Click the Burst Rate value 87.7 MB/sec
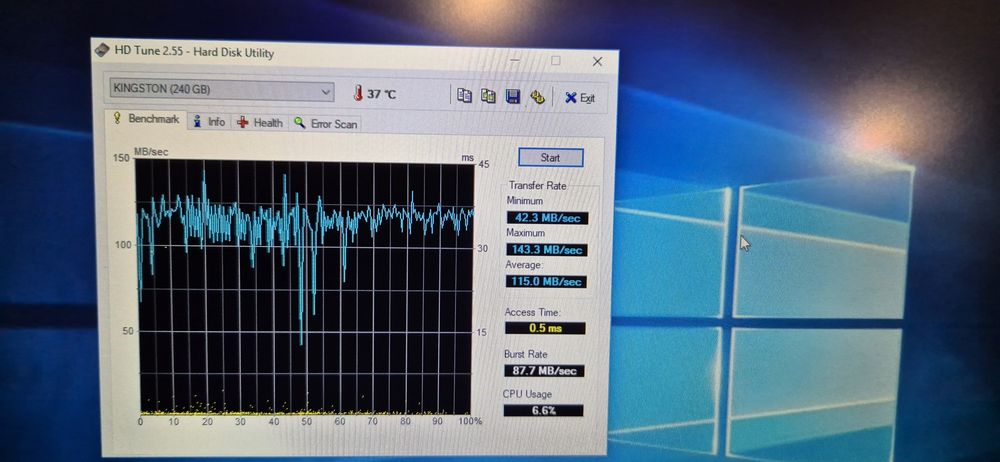The image size is (1000, 462). [x=544, y=371]
